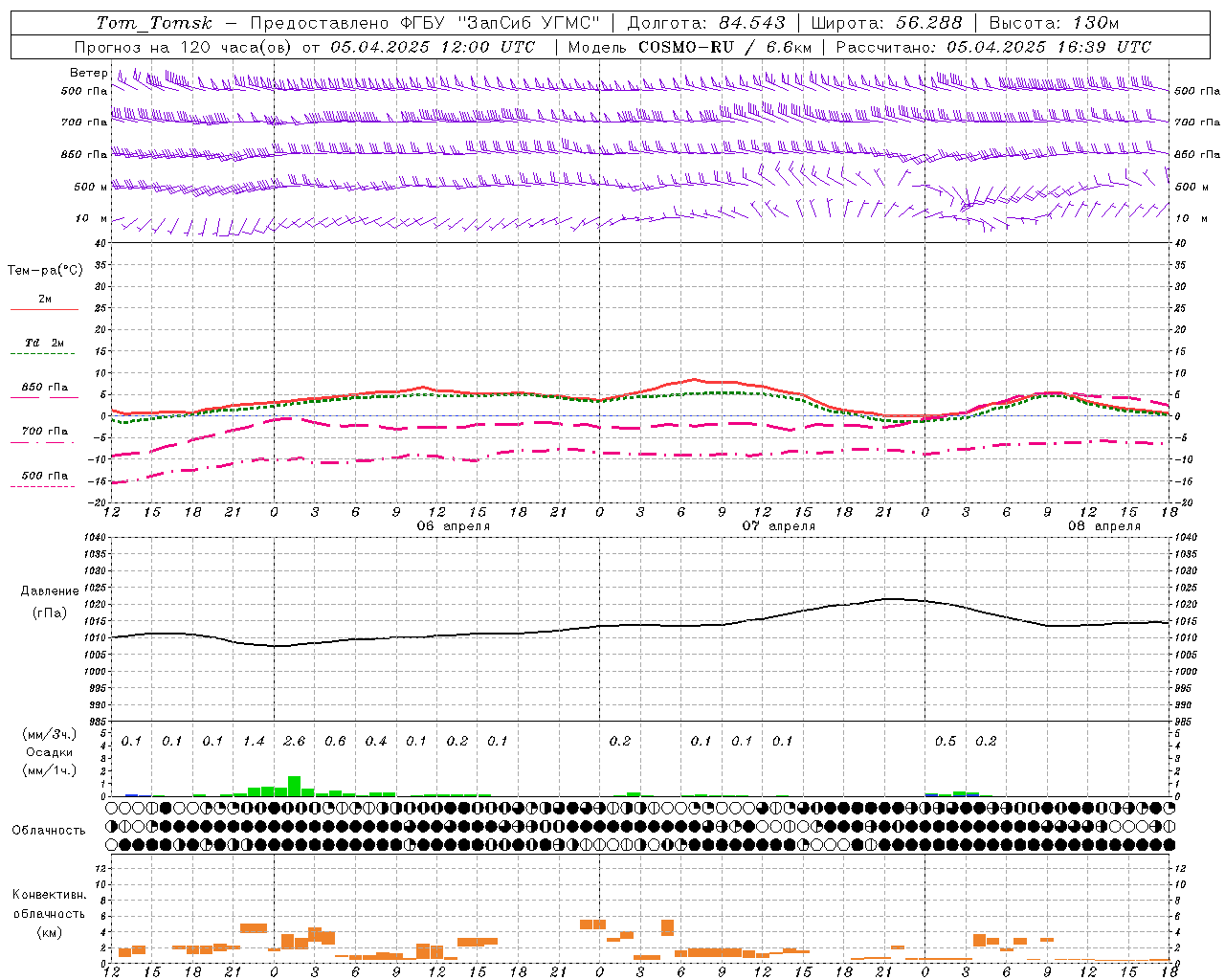Click the Рассчитано 05.04.2025 16:39 UTC timestamp

tap(993, 47)
